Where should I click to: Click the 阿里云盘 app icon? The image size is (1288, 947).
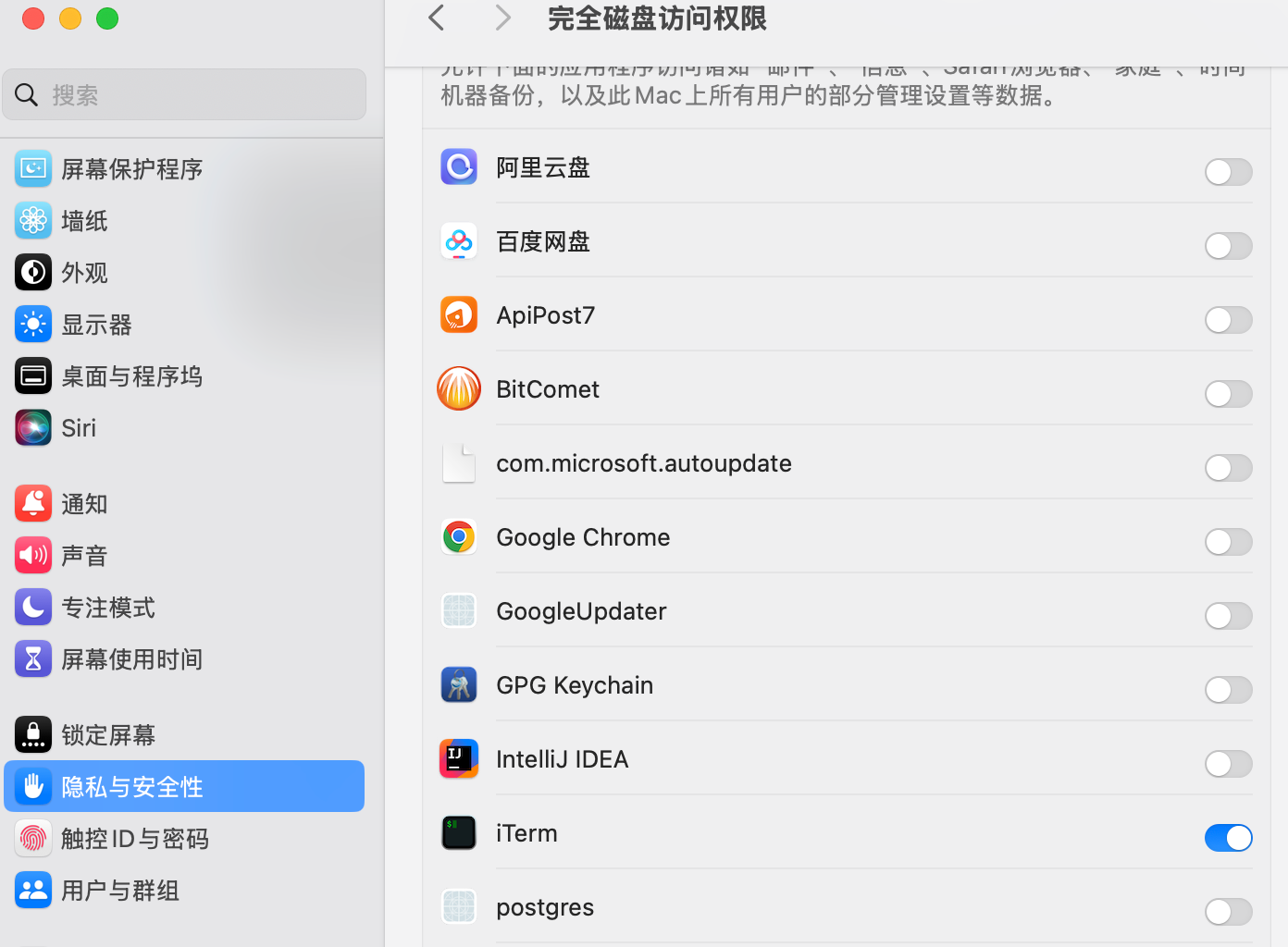tap(459, 167)
